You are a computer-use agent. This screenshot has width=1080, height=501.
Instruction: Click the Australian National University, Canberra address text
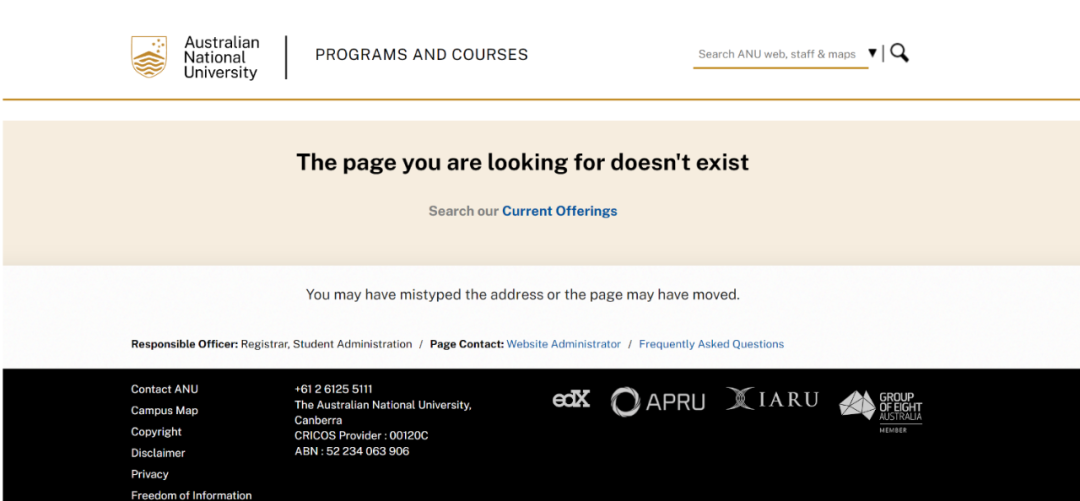383,412
